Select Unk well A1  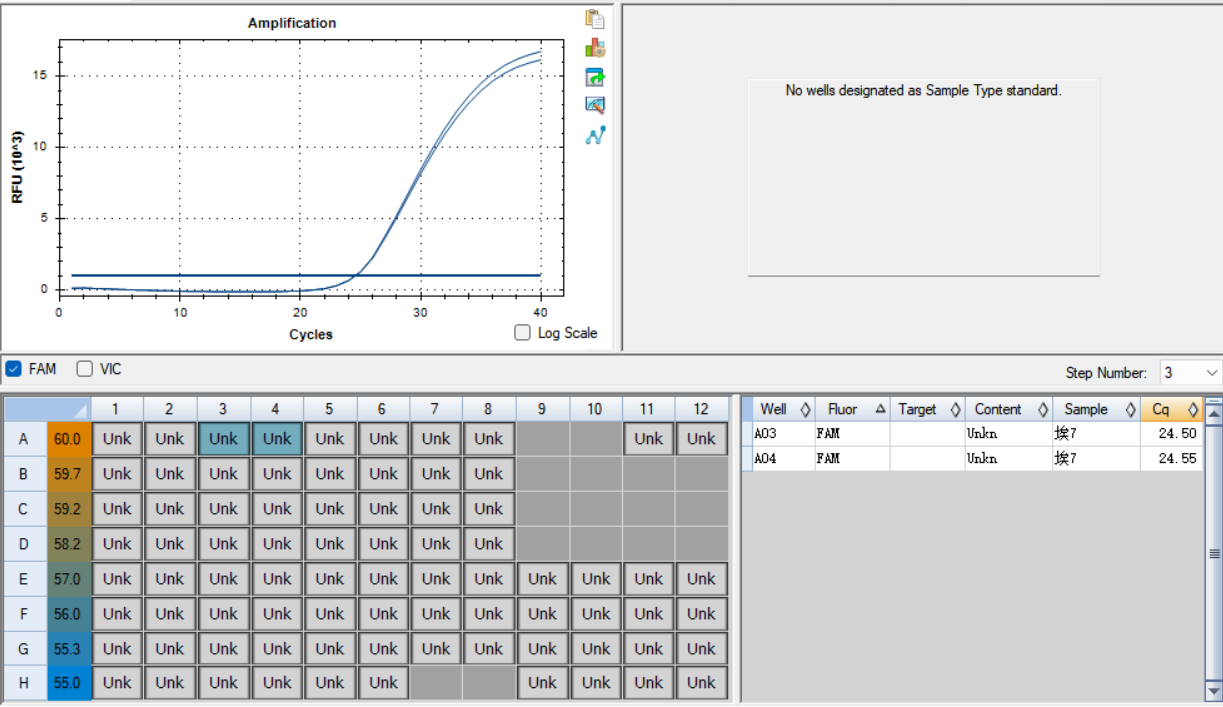tap(117, 438)
